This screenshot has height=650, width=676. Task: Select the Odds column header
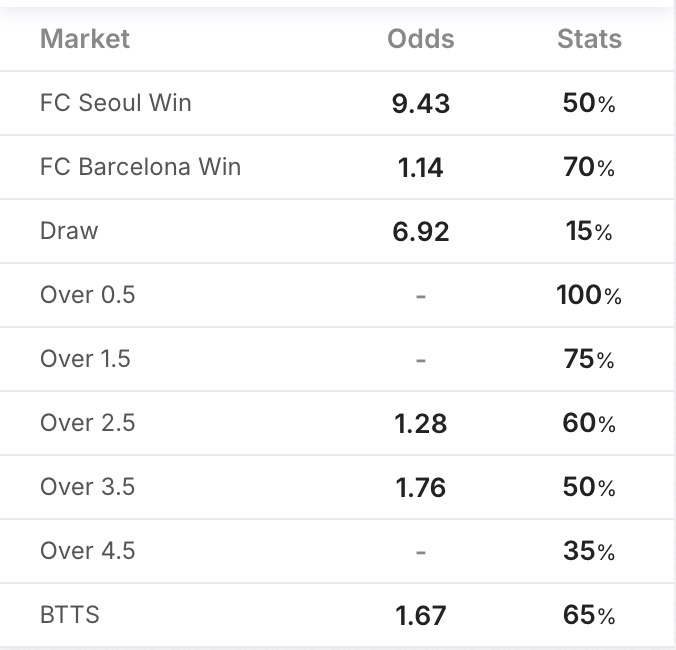click(420, 39)
